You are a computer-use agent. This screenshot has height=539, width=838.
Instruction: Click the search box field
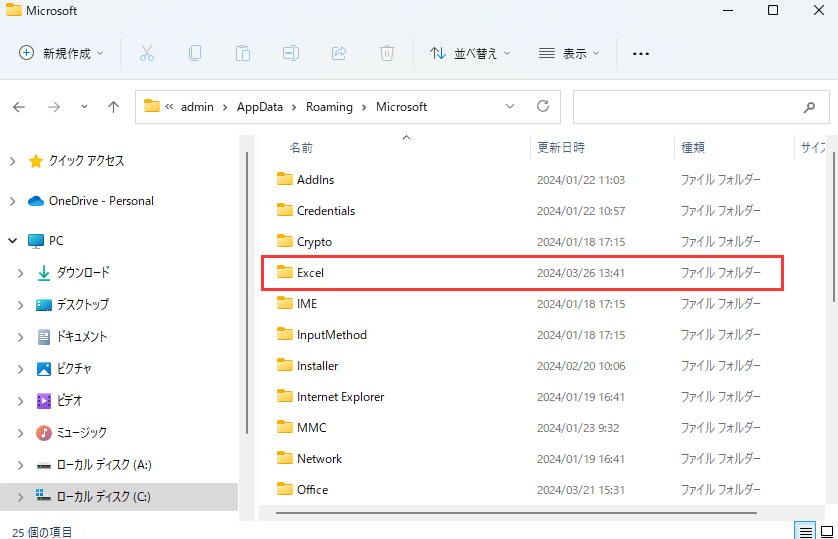[x=701, y=107]
